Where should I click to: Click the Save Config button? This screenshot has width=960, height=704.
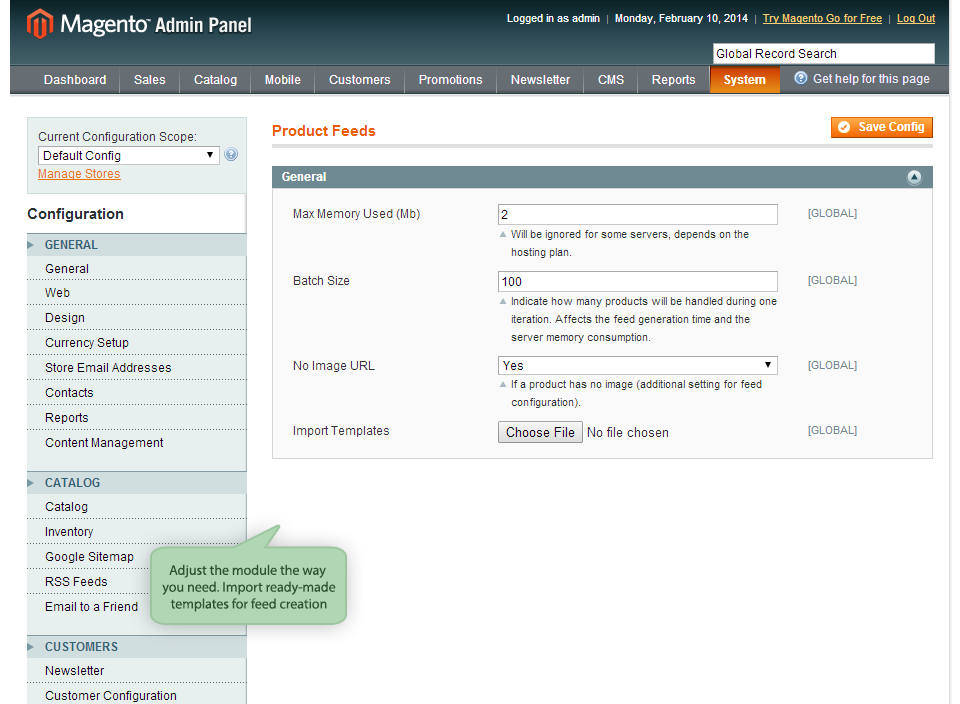(x=882, y=127)
